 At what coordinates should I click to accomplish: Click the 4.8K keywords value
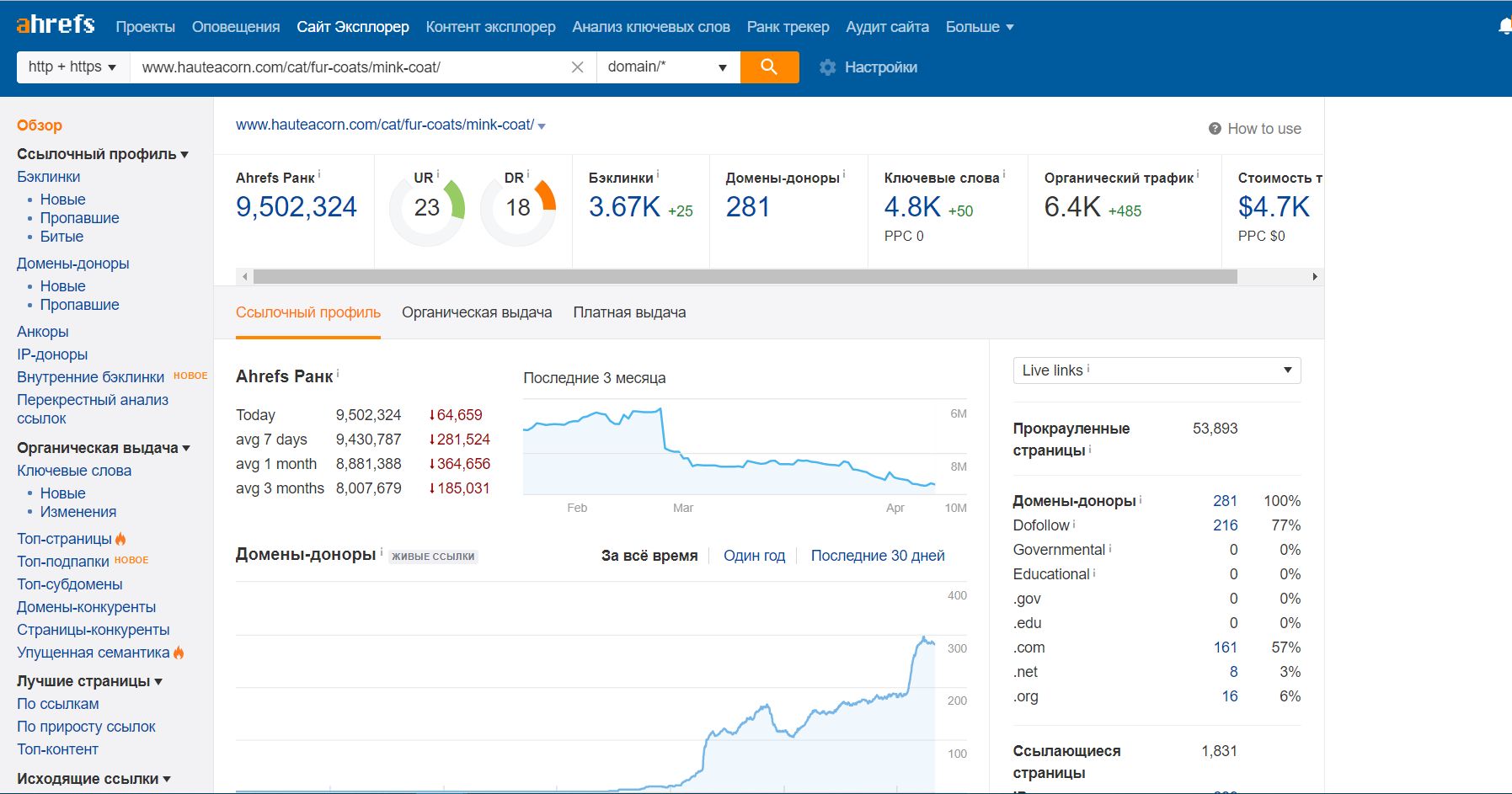pyautogui.click(x=912, y=207)
